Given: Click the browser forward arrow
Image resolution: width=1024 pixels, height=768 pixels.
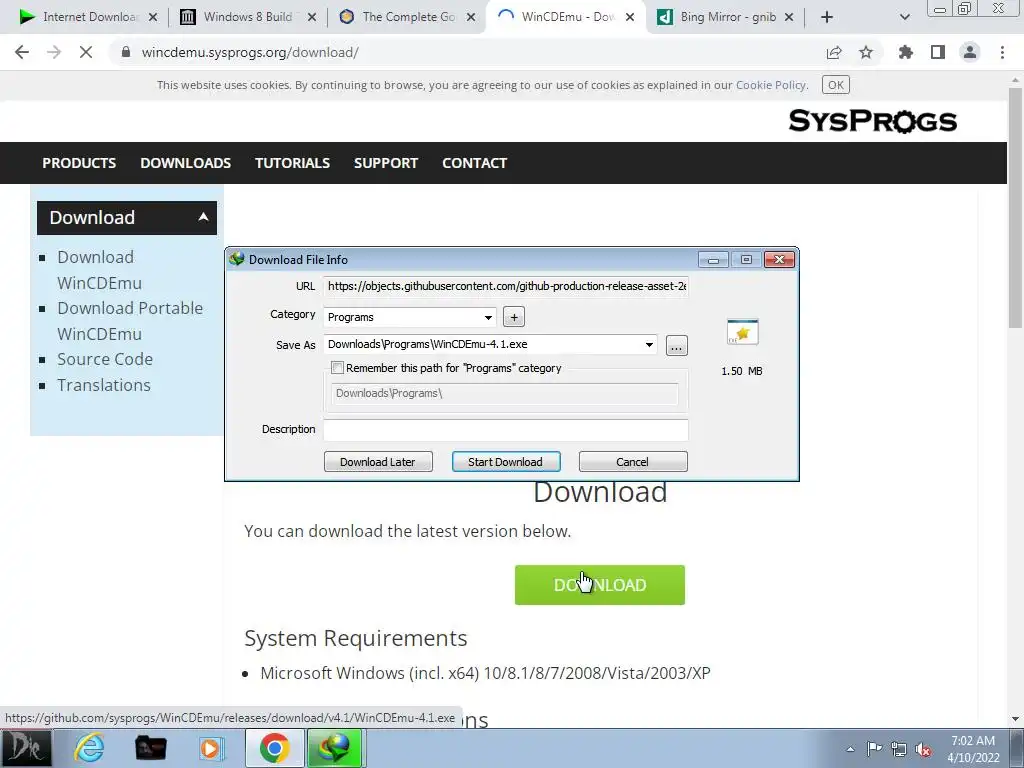Looking at the screenshot, I should 54,52.
